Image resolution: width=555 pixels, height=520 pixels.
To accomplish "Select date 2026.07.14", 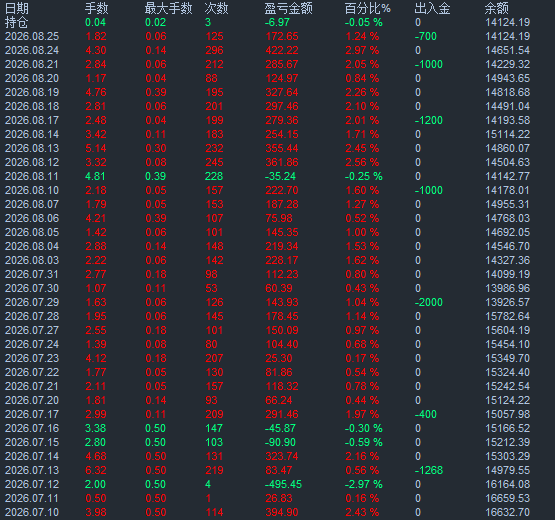I will pyautogui.click(x=32, y=456).
